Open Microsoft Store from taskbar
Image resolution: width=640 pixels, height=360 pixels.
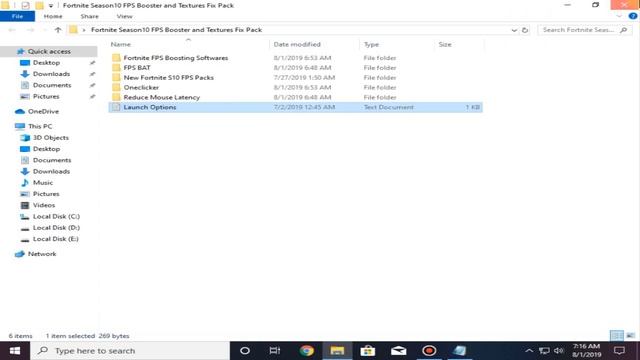[x=368, y=351]
